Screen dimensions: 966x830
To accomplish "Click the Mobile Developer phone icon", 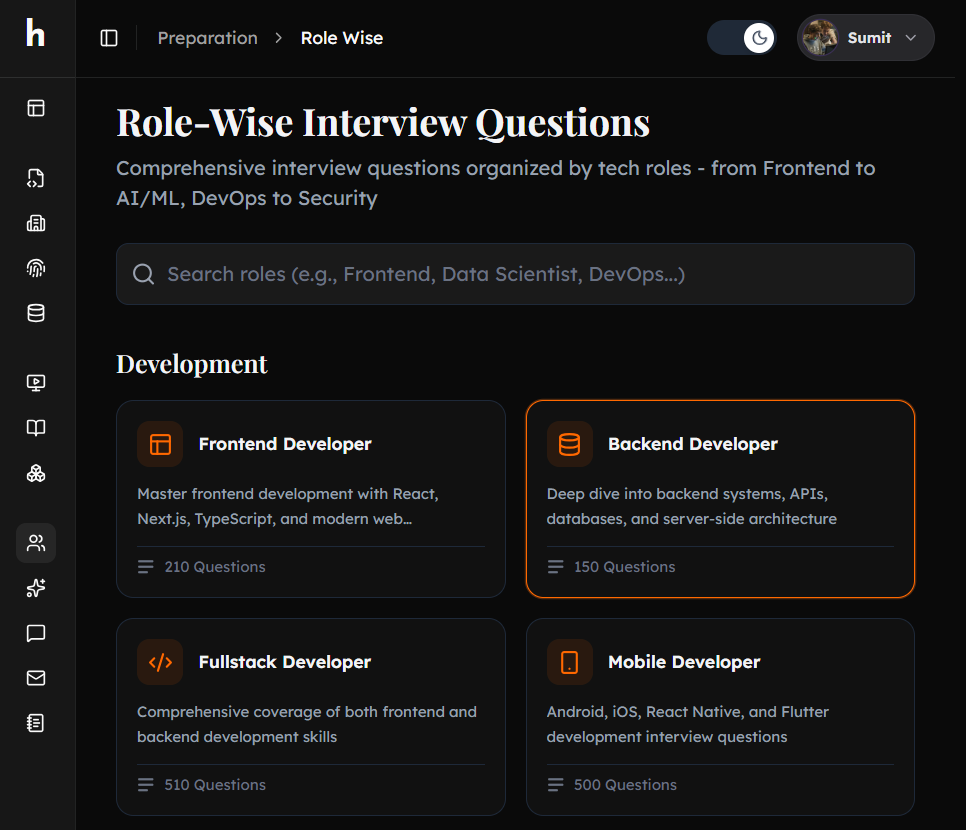I will coord(569,662).
